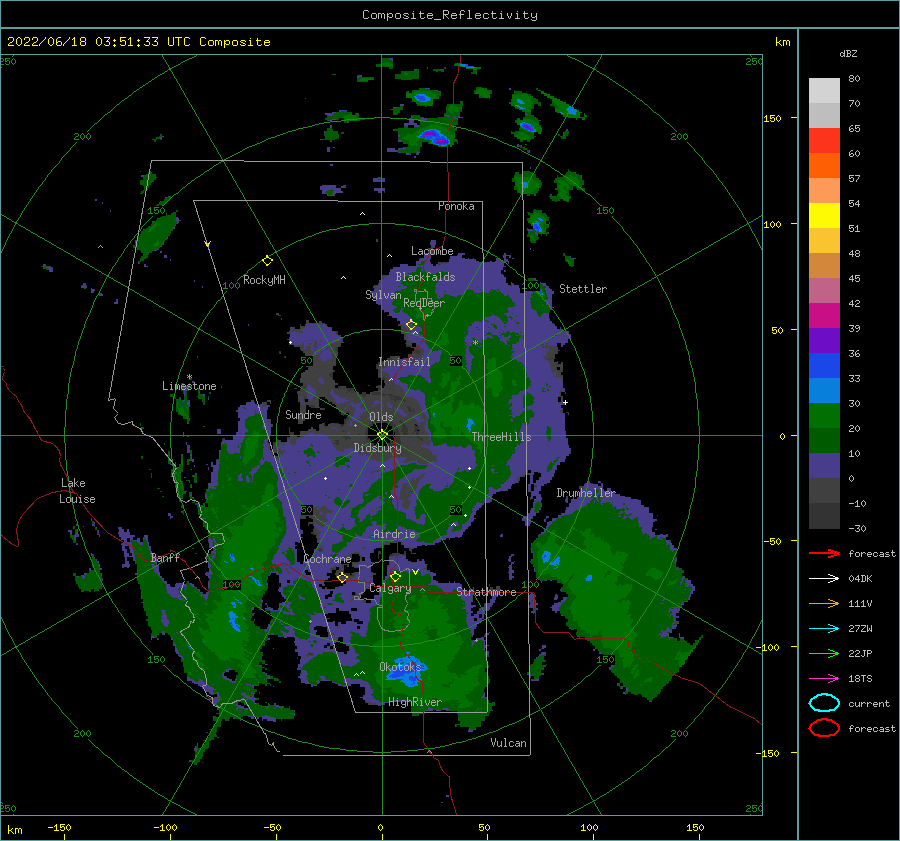Screen dimensions: 900x841
Task: Click the 54 dBZ yellow swatch
Action: coord(824,215)
